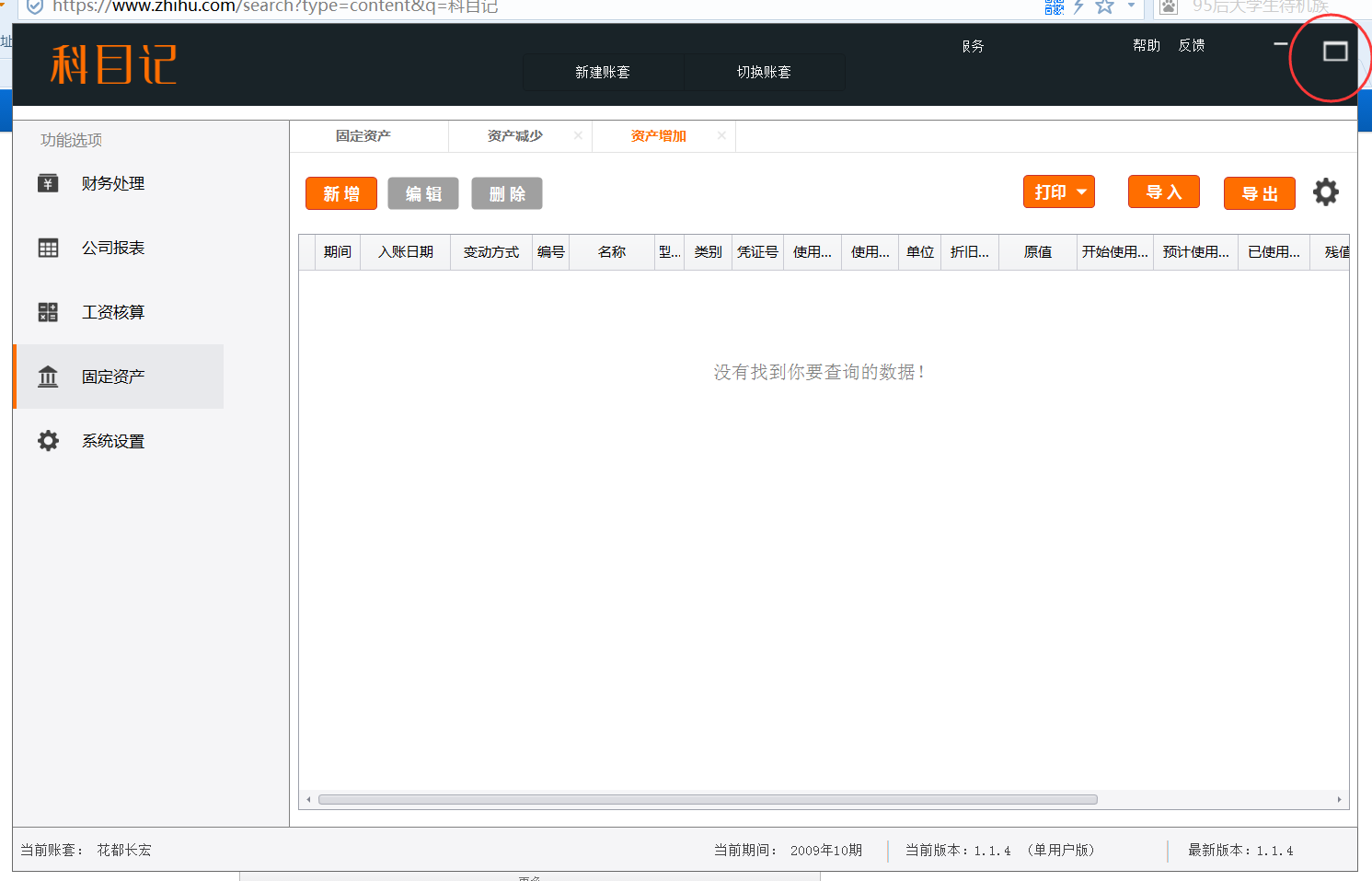
Task: Click 新建账套 in the header
Action: click(603, 72)
